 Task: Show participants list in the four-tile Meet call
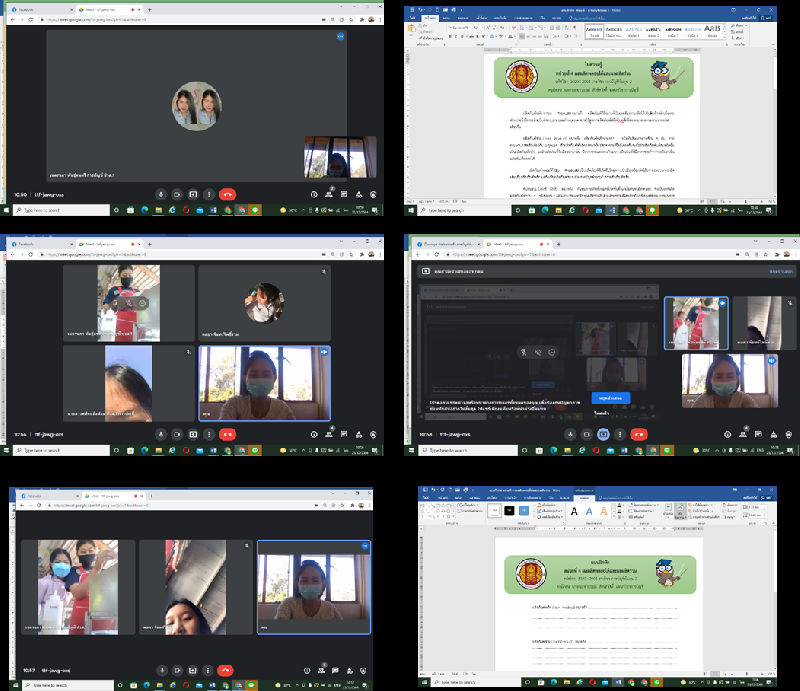[x=329, y=434]
